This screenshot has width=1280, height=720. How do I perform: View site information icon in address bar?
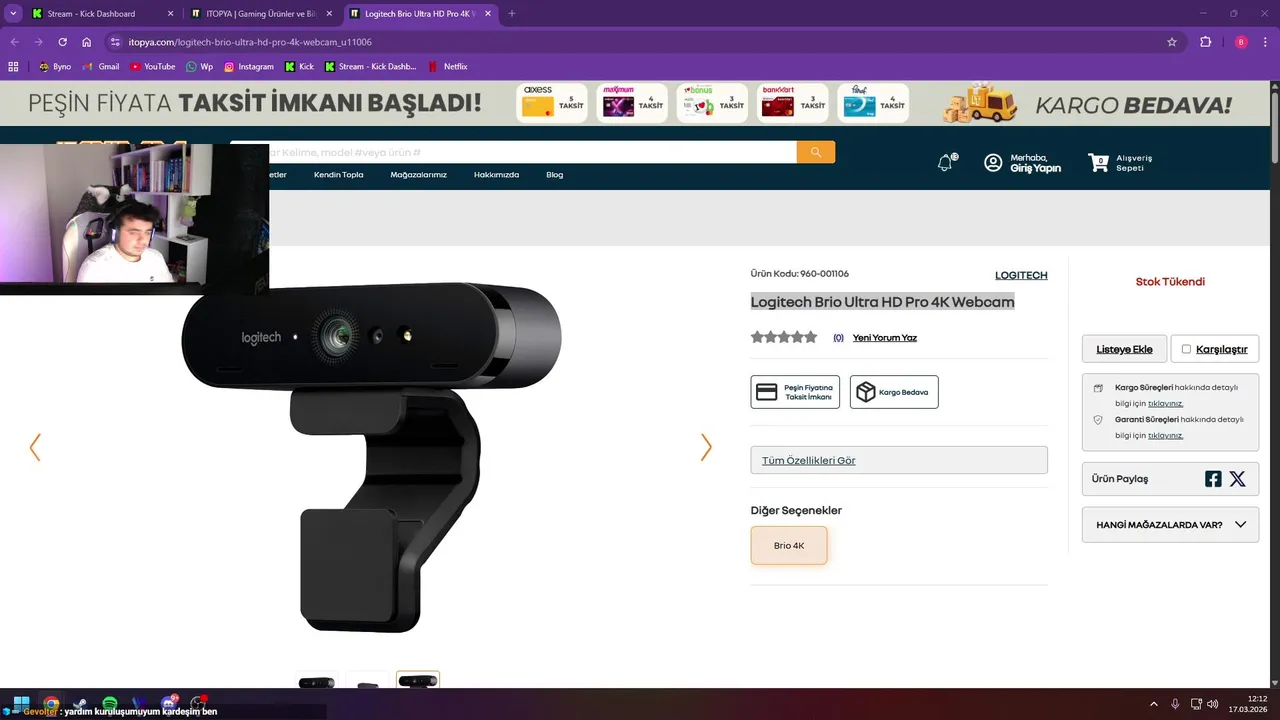tap(115, 42)
